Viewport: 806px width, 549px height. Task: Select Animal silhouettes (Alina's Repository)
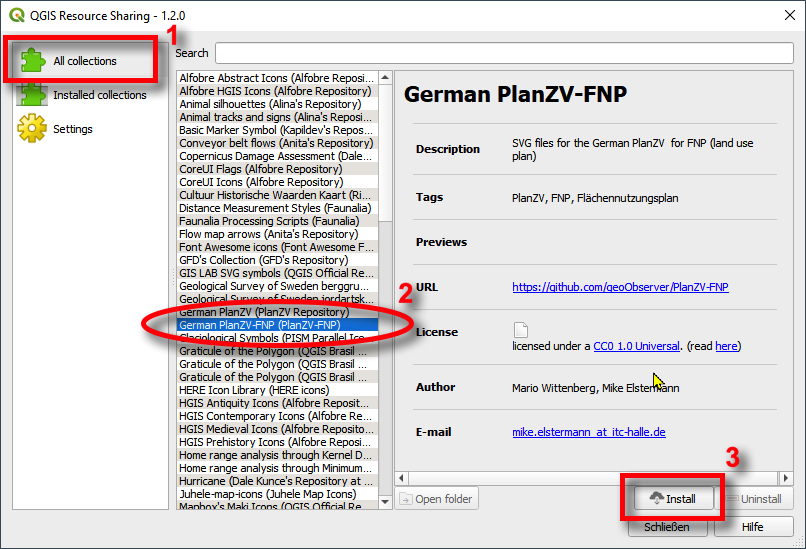(278, 104)
